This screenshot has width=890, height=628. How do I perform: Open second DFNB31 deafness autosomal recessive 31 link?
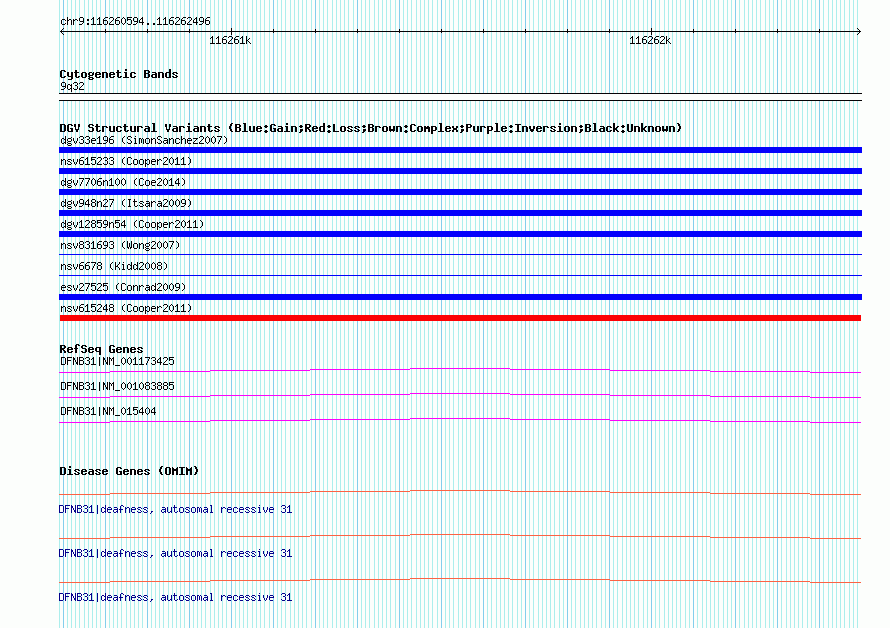175,553
